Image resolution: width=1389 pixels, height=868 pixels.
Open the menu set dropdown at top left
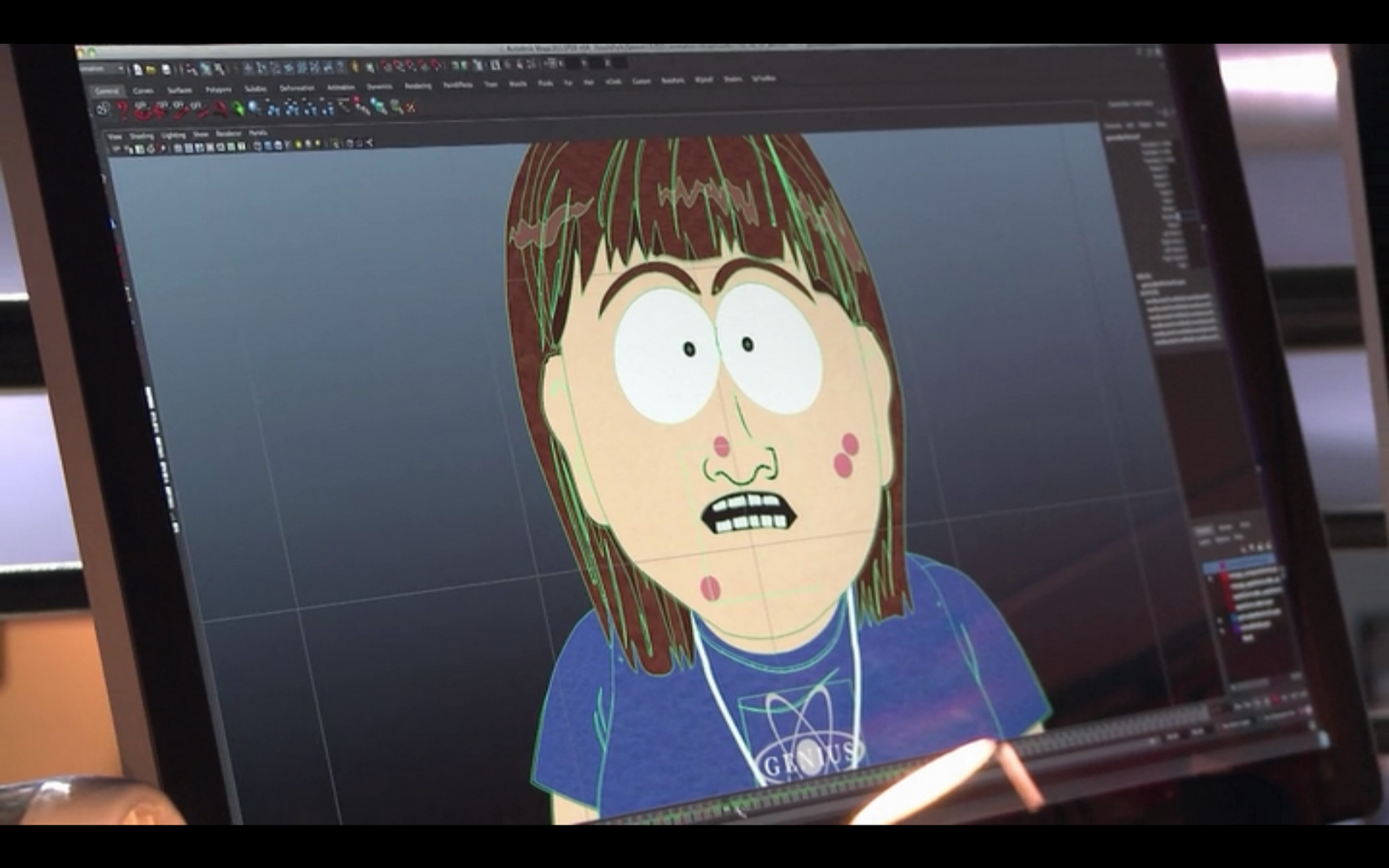click(x=102, y=69)
